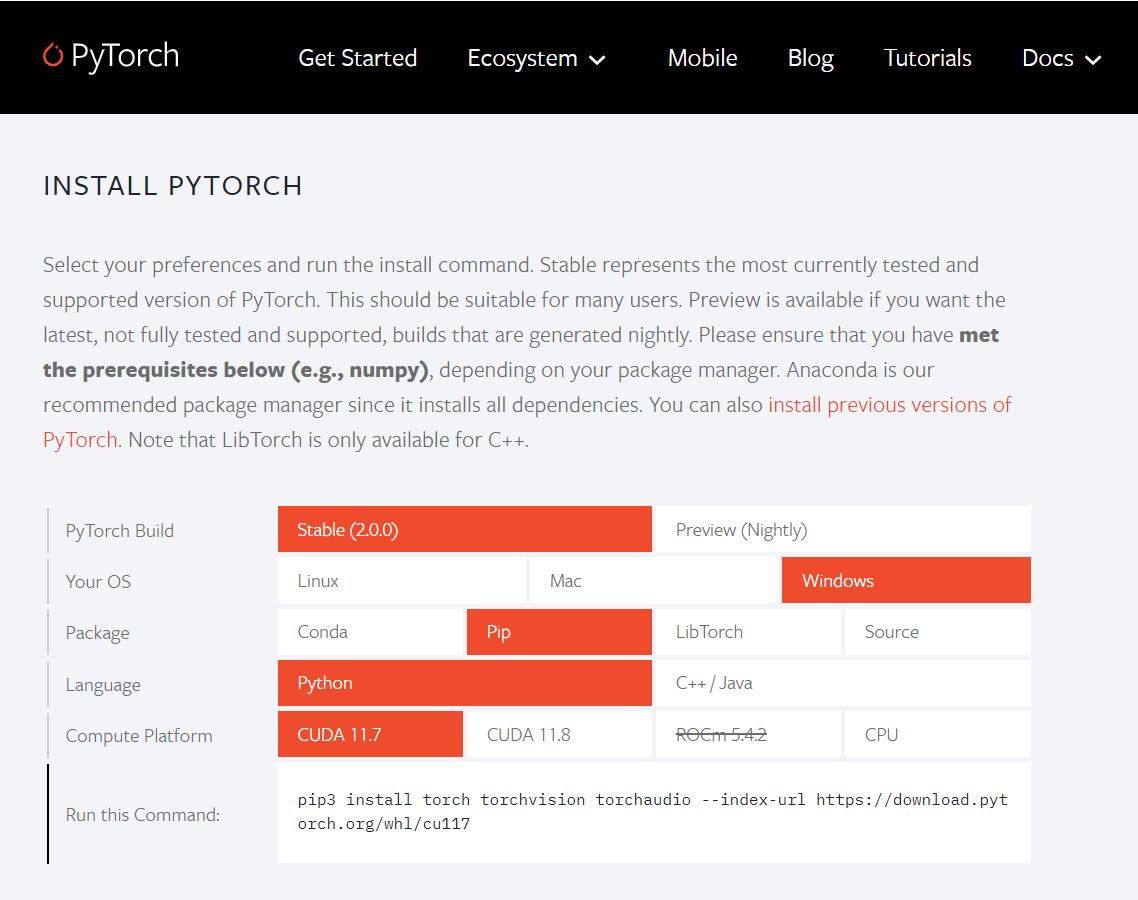Select Stable (2.0.0) build
This screenshot has width=1138, height=900.
pyautogui.click(x=464, y=529)
